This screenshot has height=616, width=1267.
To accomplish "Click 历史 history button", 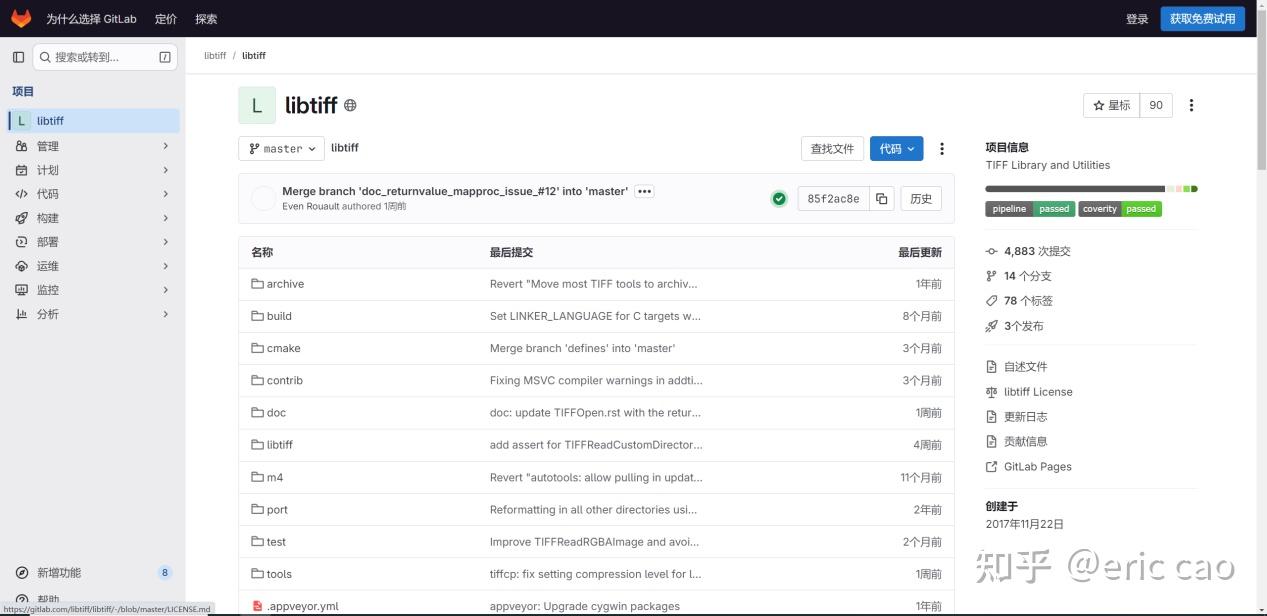I will point(921,199).
